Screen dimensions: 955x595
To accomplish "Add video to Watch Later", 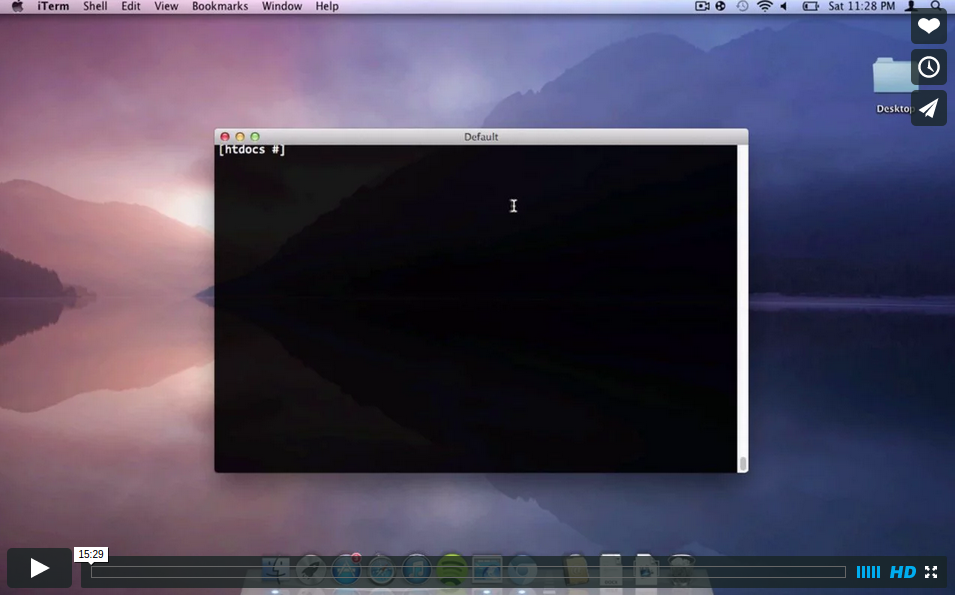I will pos(928,67).
